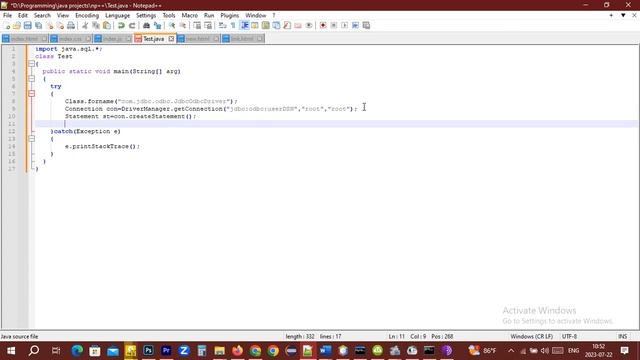Cut selection with scissors icon

point(85,25)
